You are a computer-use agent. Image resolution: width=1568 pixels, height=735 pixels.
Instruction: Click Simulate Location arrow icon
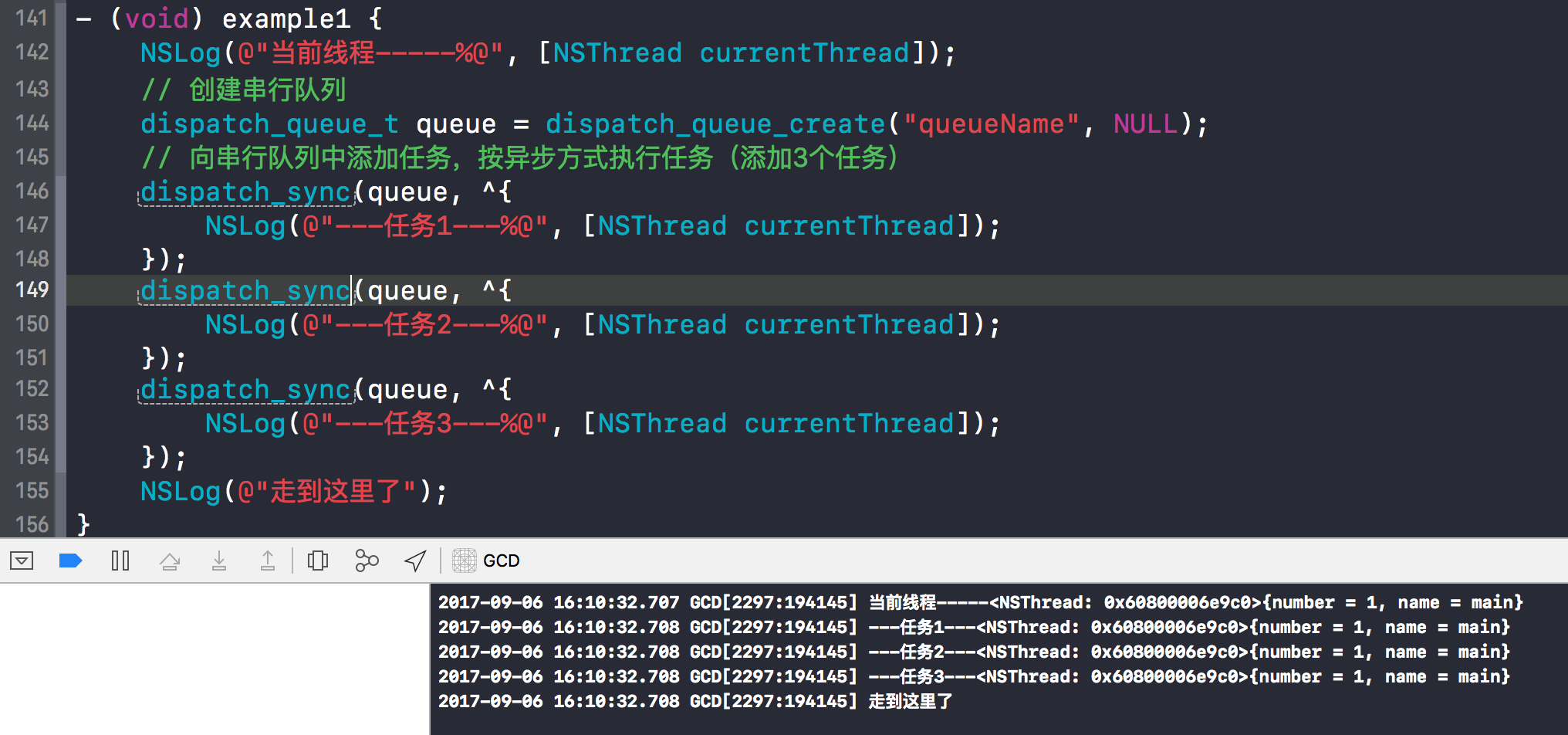click(415, 561)
